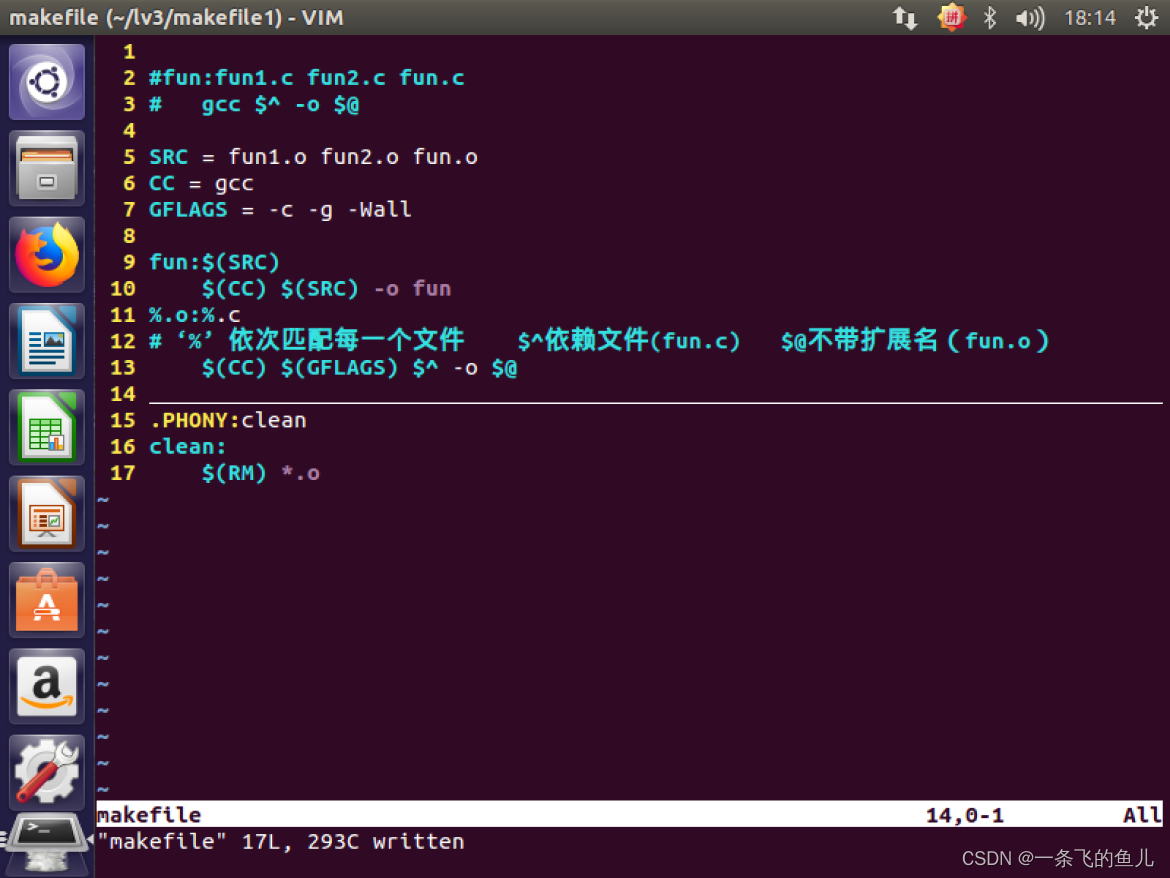Screen dimensions: 1170x878
Task: Open the clock showing 18:14
Action: click(x=1089, y=17)
